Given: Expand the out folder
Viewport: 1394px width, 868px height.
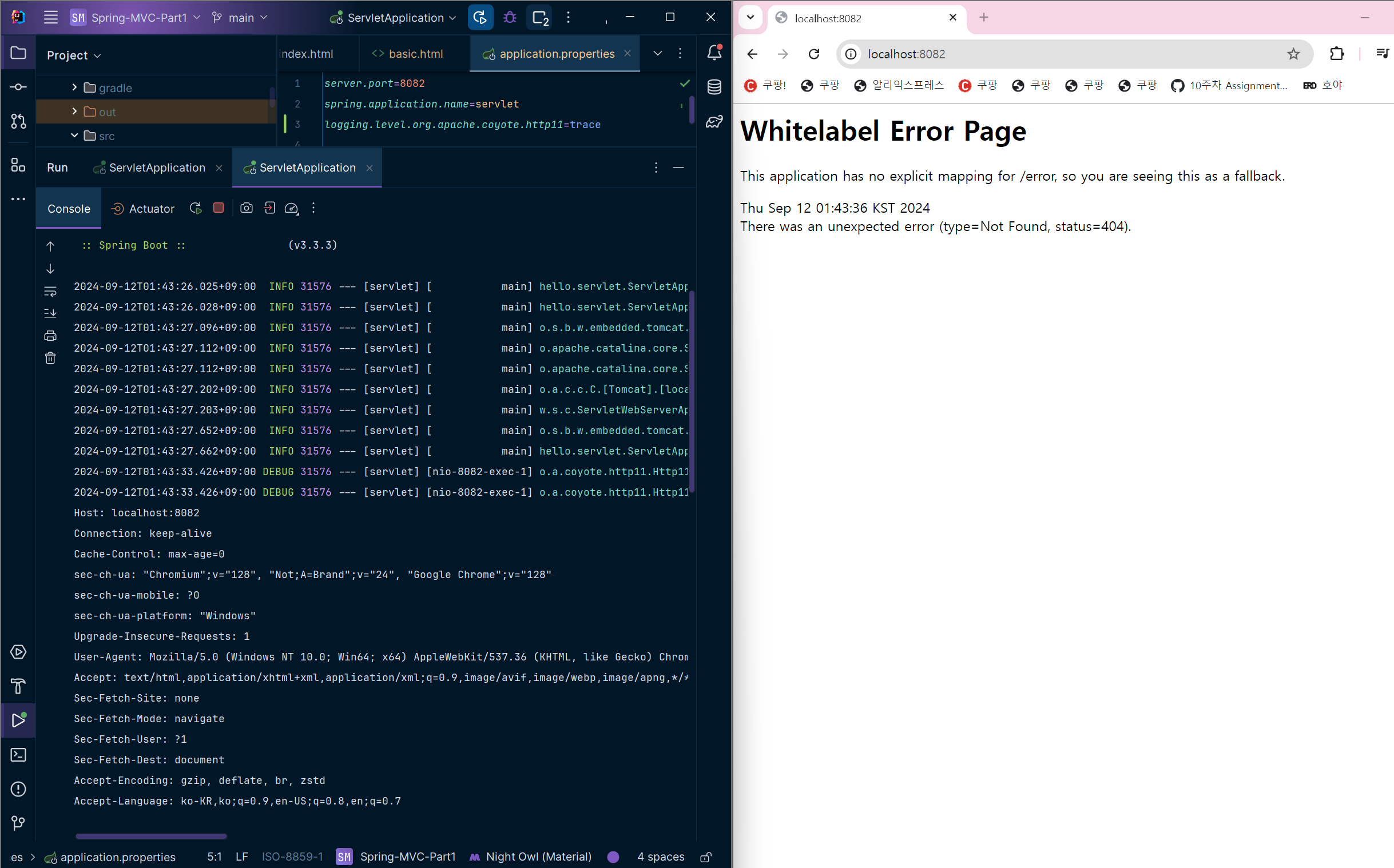Looking at the screenshot, I should click(74, 112).
